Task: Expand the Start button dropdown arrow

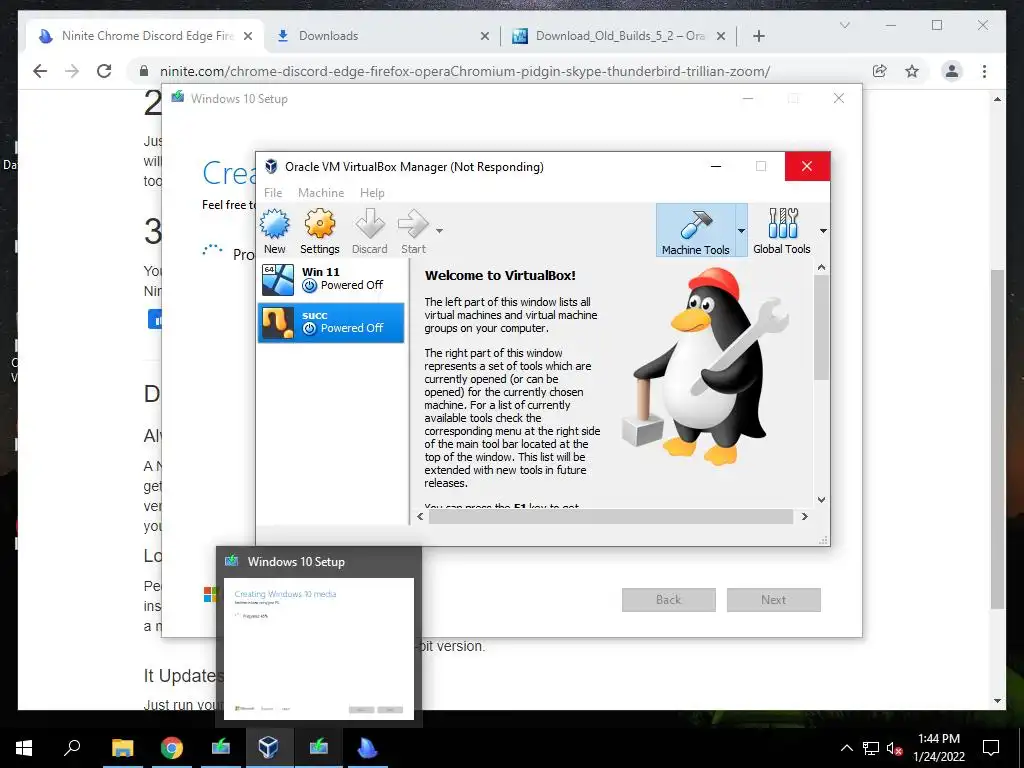Action: pyautogui.click(x=440, y=231)
